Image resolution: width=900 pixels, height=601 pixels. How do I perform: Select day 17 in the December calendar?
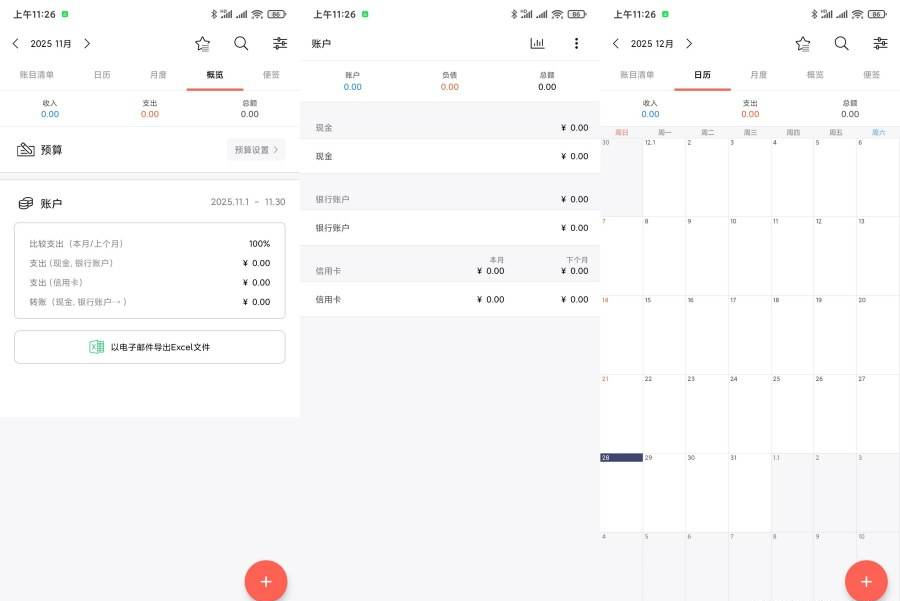[750, 335]
